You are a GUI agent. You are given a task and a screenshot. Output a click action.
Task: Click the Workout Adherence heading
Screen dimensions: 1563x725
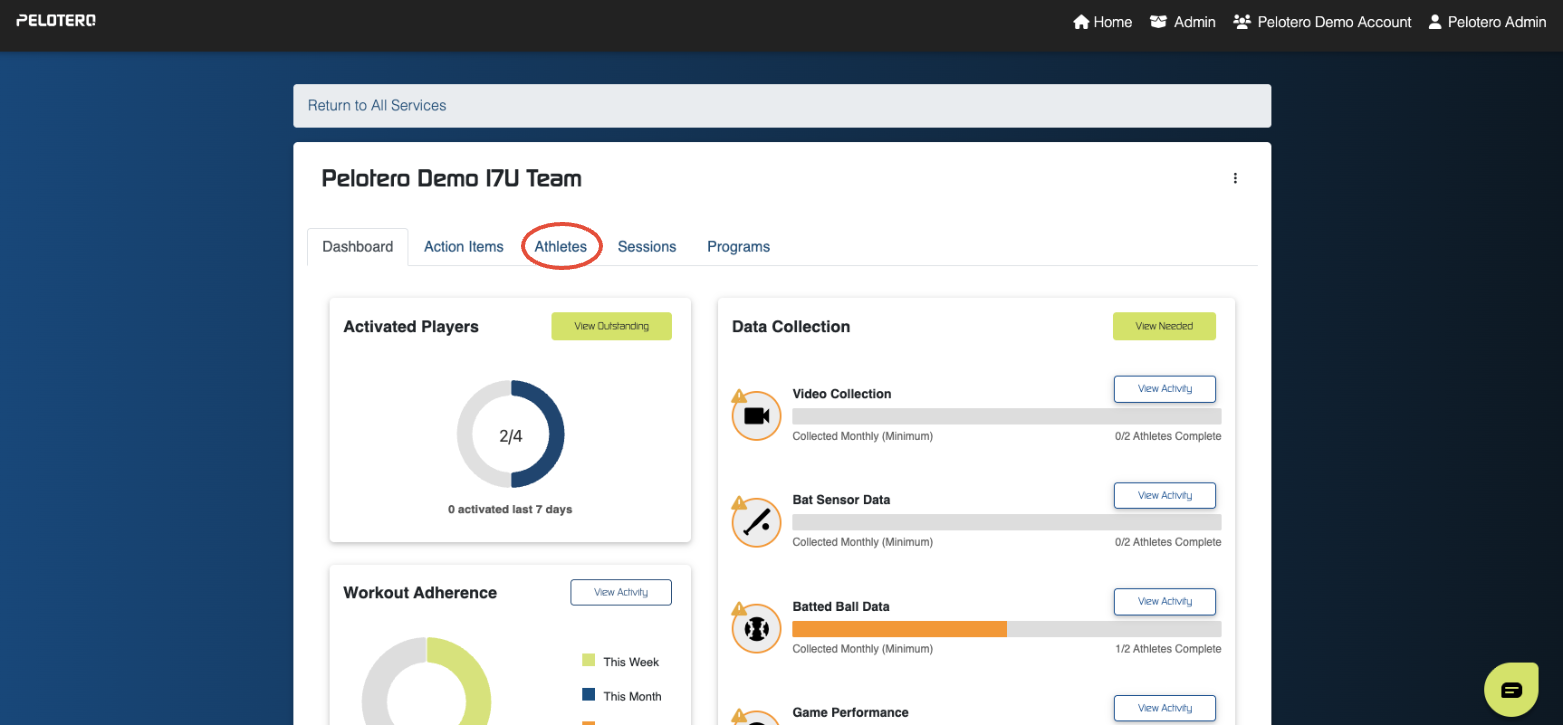pyautogui.click(x=420, y=593)
